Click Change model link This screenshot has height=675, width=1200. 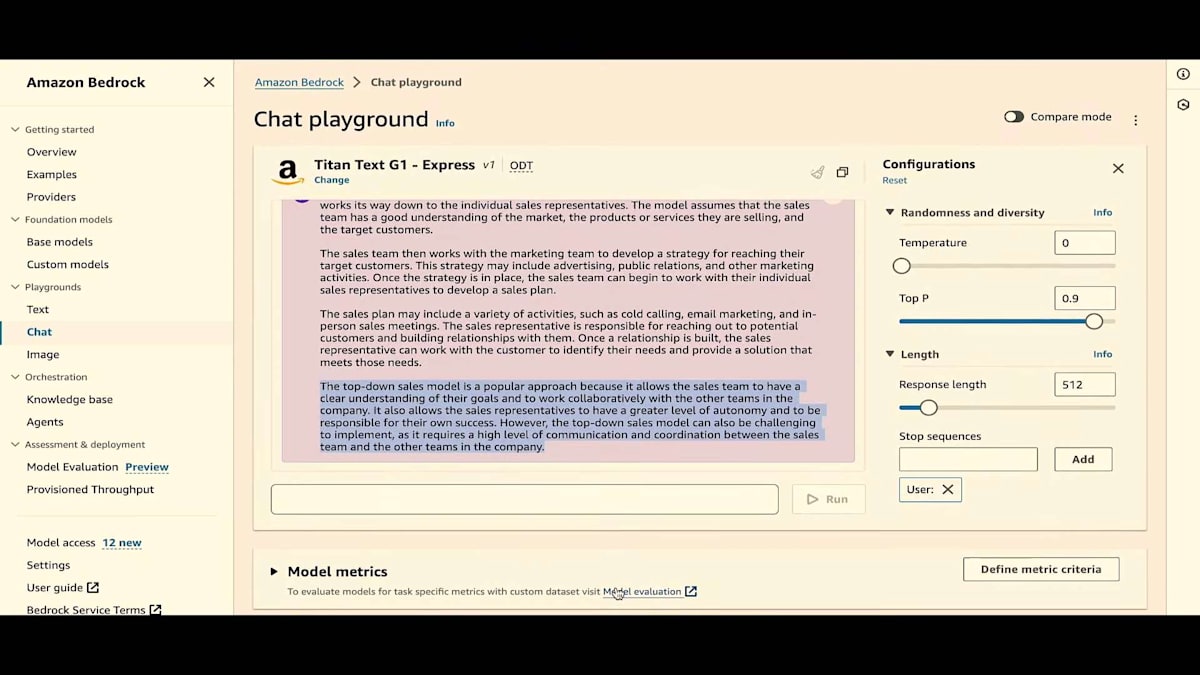click(332, 180)
